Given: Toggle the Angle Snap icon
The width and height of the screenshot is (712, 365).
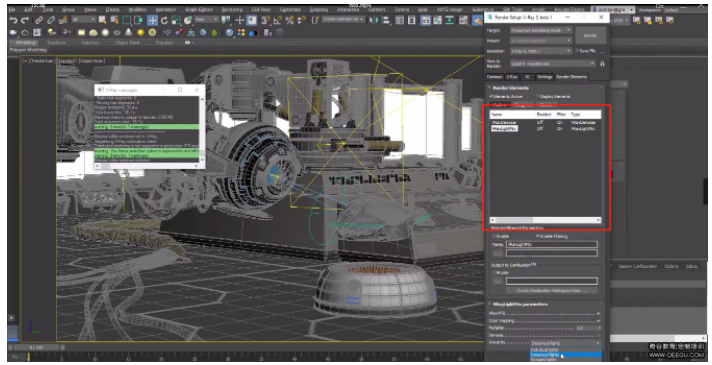Looking at the screenshot, I should [x=278, y=20].
